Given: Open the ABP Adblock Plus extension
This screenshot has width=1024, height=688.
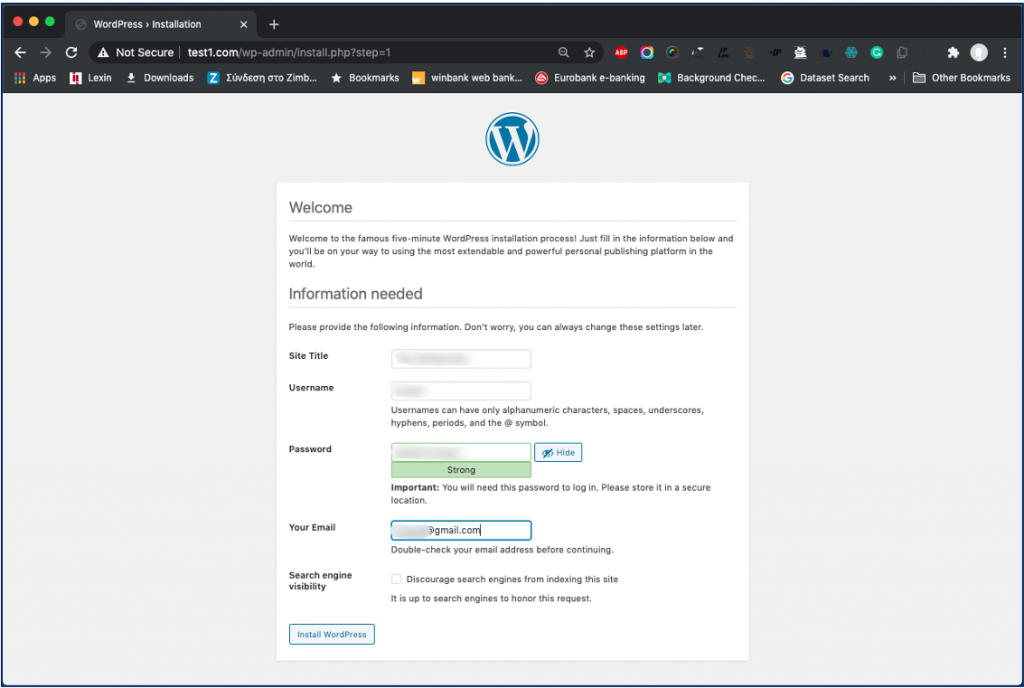Looking at the screenshot, I should coord(621,52).
